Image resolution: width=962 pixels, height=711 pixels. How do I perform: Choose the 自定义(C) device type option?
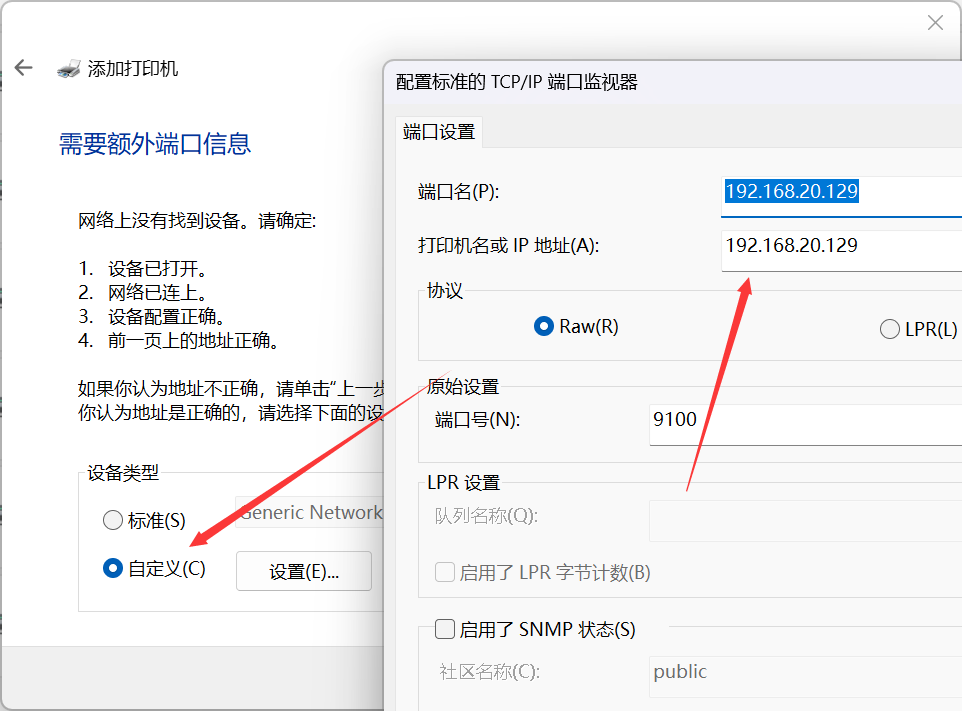click(112, 568)
